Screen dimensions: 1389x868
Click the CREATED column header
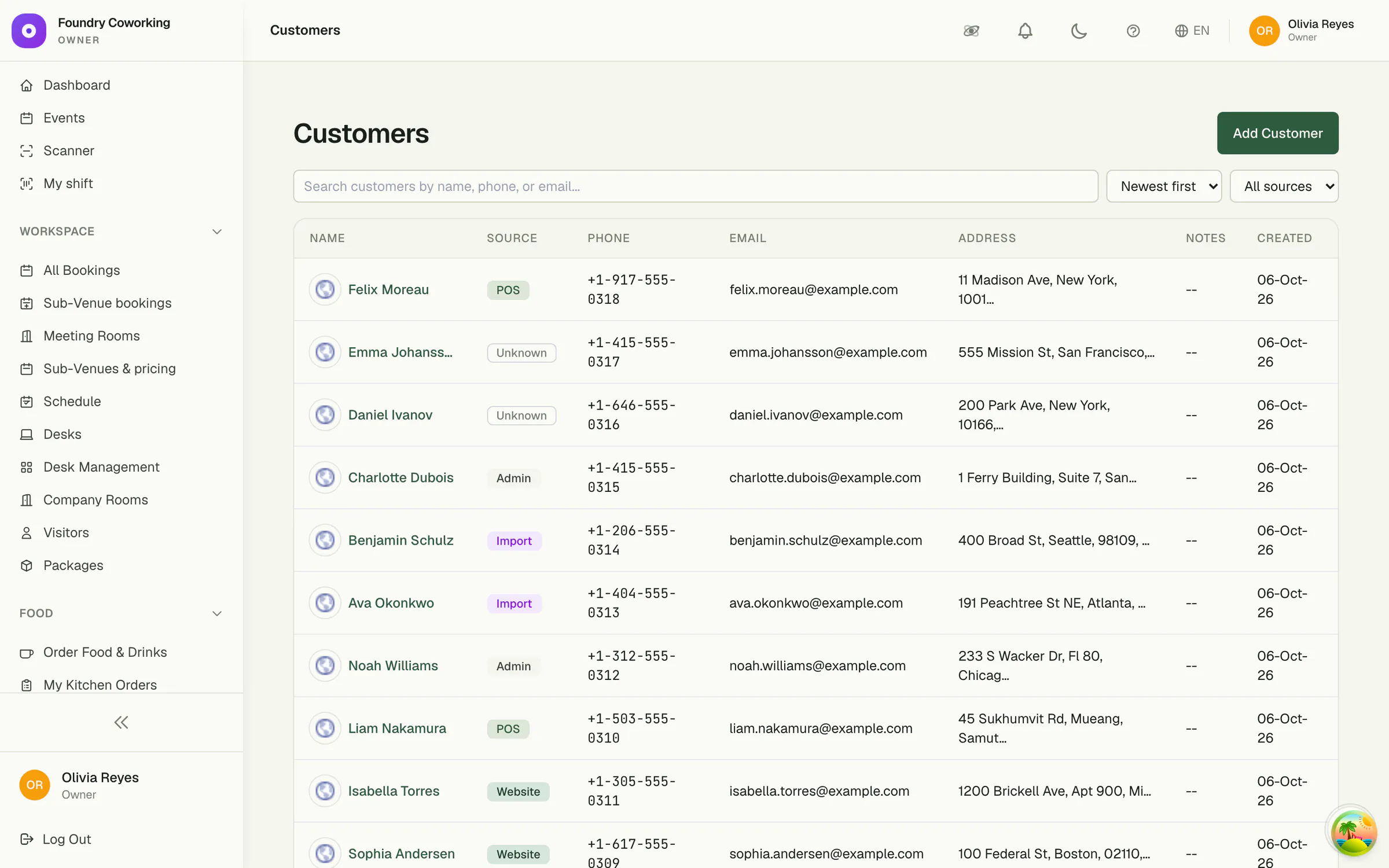click(x=1284, y=238)
